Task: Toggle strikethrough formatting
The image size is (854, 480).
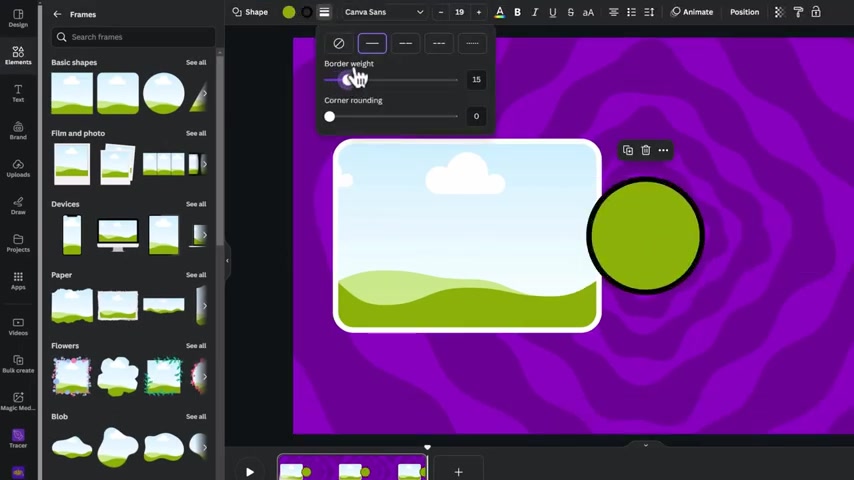Action: click(x=570, y=12)
